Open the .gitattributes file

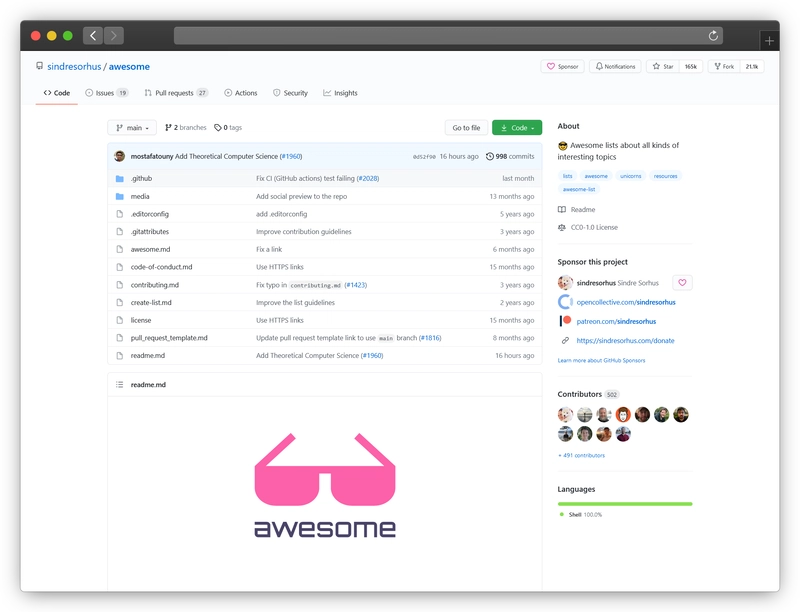[149, 231]
